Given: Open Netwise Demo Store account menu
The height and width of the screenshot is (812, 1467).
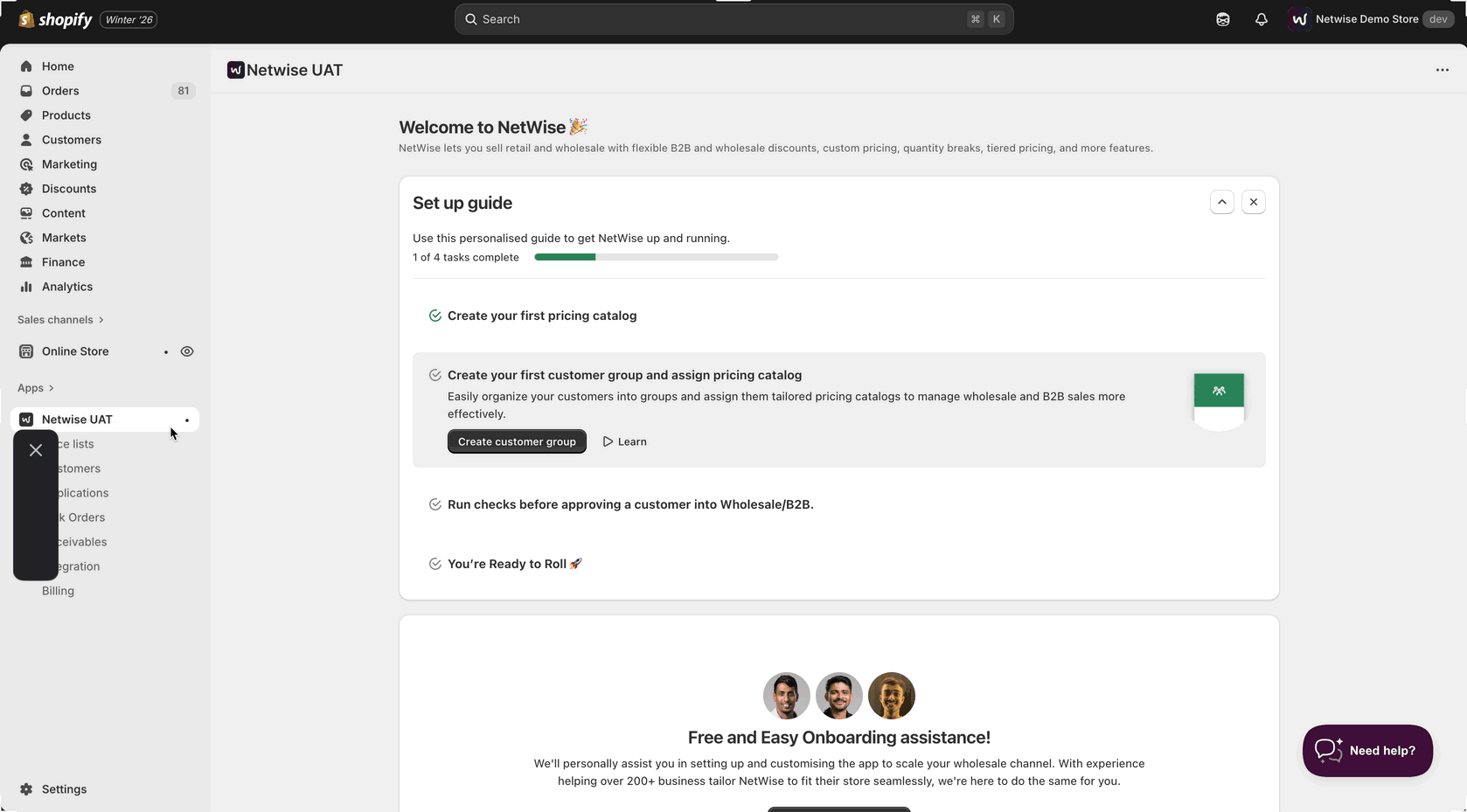Looking at the screenshot, I should point(1371,19).
